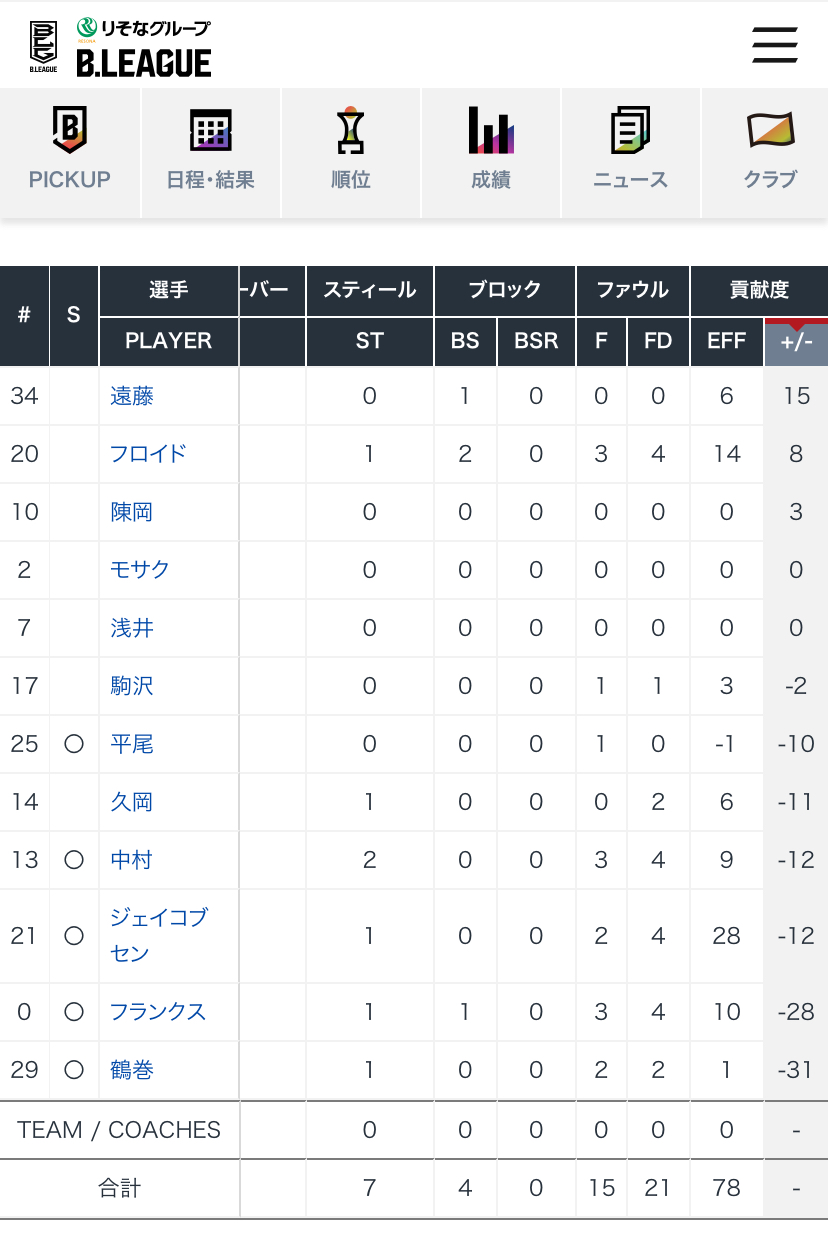Open player フロイド profile link
828x1253 pixels.
pyautogui.click(x=148, y=454)
